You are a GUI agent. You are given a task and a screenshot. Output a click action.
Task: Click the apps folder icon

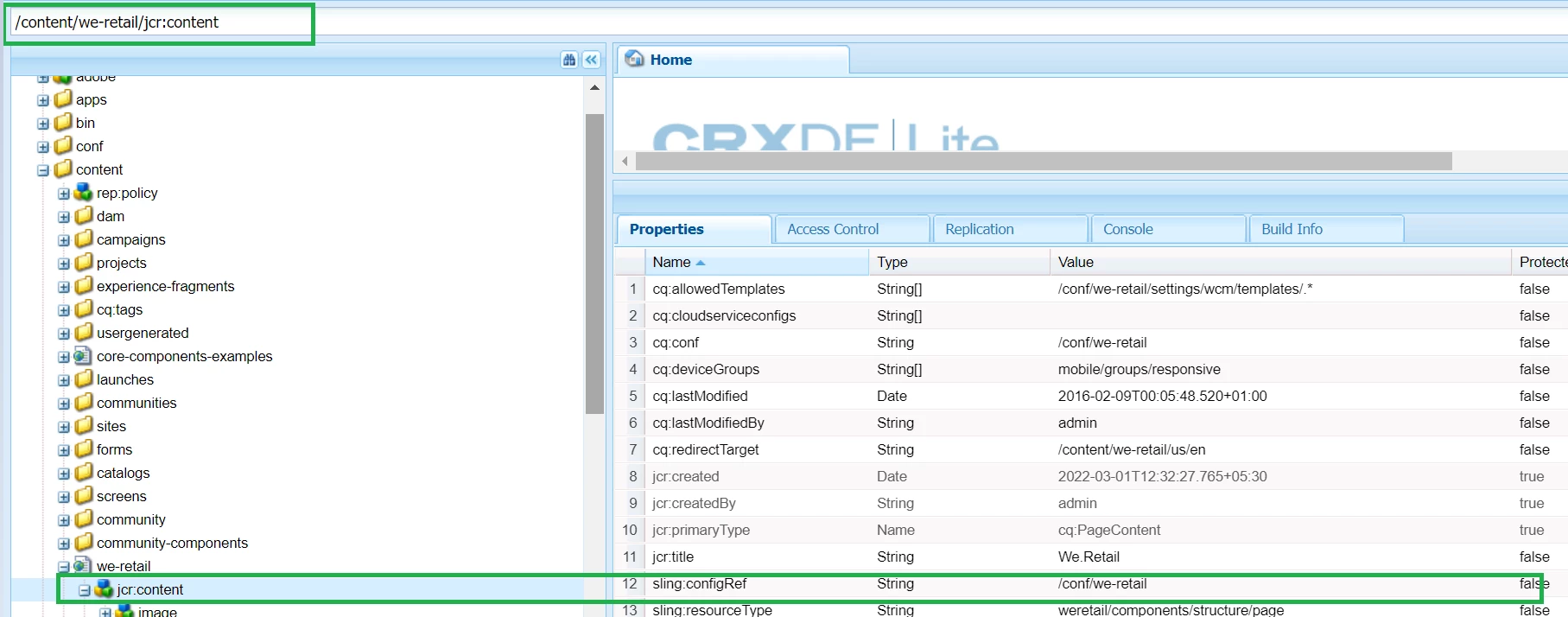coord(63,99)
